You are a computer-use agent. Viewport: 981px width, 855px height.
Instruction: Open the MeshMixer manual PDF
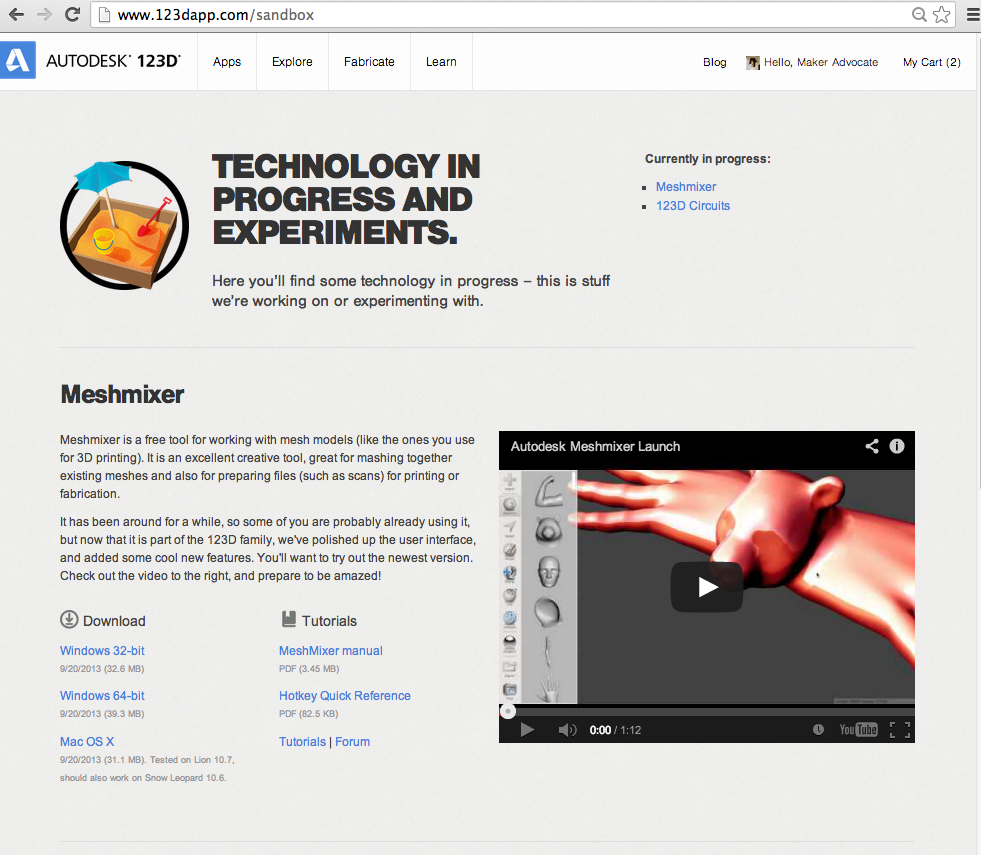330,650
